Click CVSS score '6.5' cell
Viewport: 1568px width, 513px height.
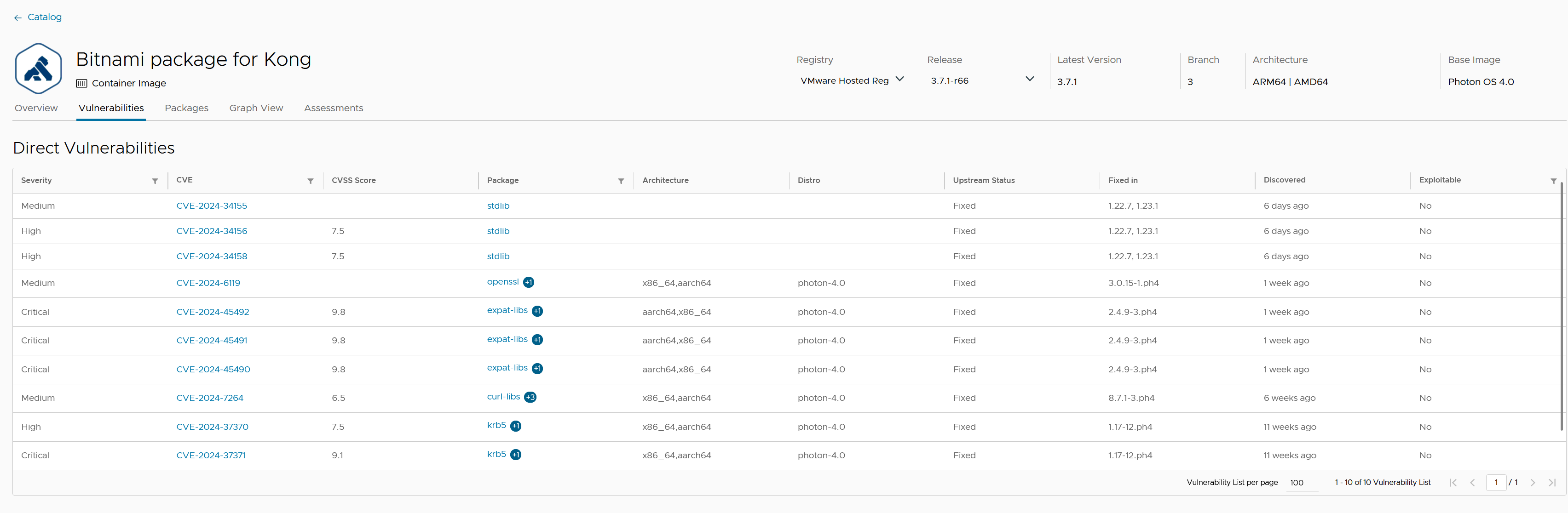[x=339, y=398]
